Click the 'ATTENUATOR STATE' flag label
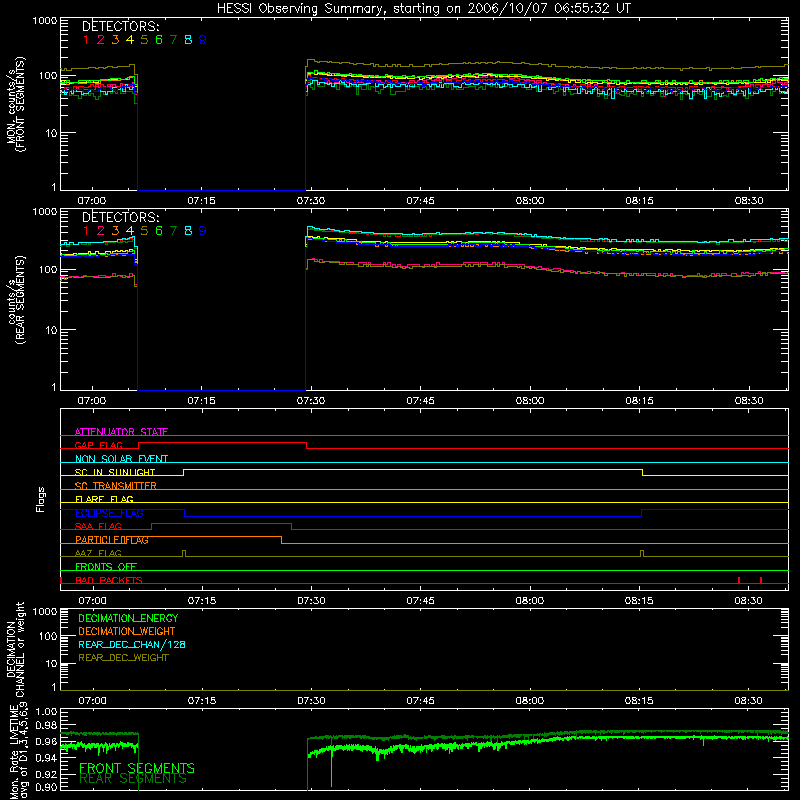800x800 pixels. 121,432
